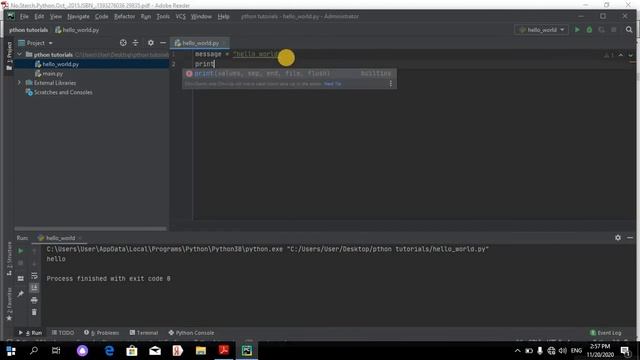Screen dimensions: 640x360
Task: Open the TODO tool window
Action: [x=63, y=333]
